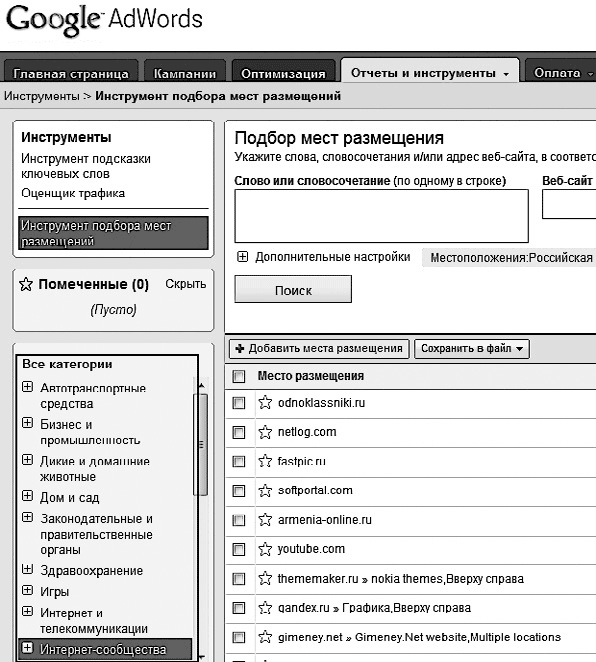Click the categories list scrollbar thumb

pos(202,444)
